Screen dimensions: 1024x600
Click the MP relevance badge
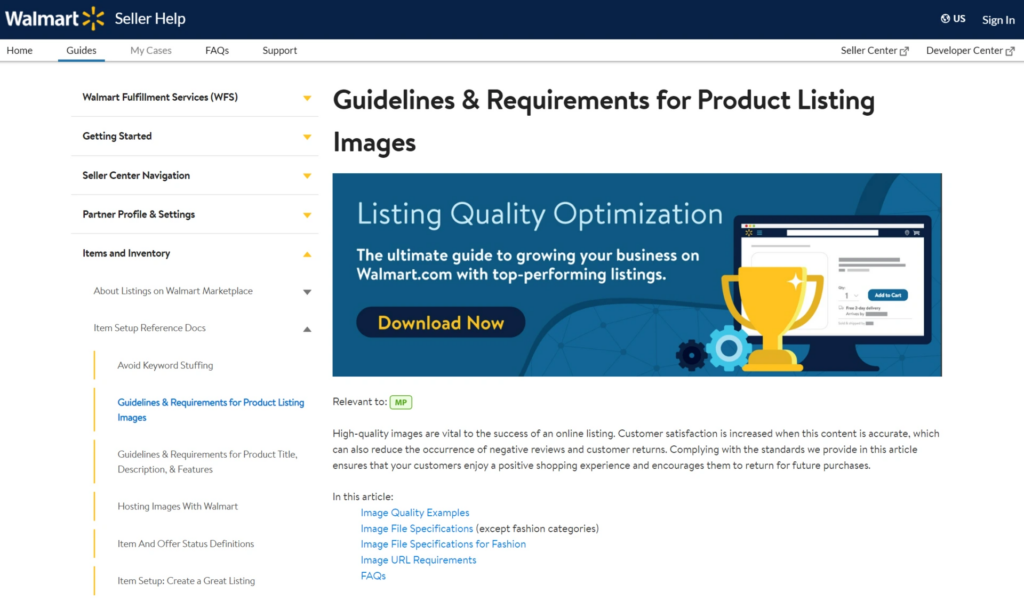click(400, 401)
